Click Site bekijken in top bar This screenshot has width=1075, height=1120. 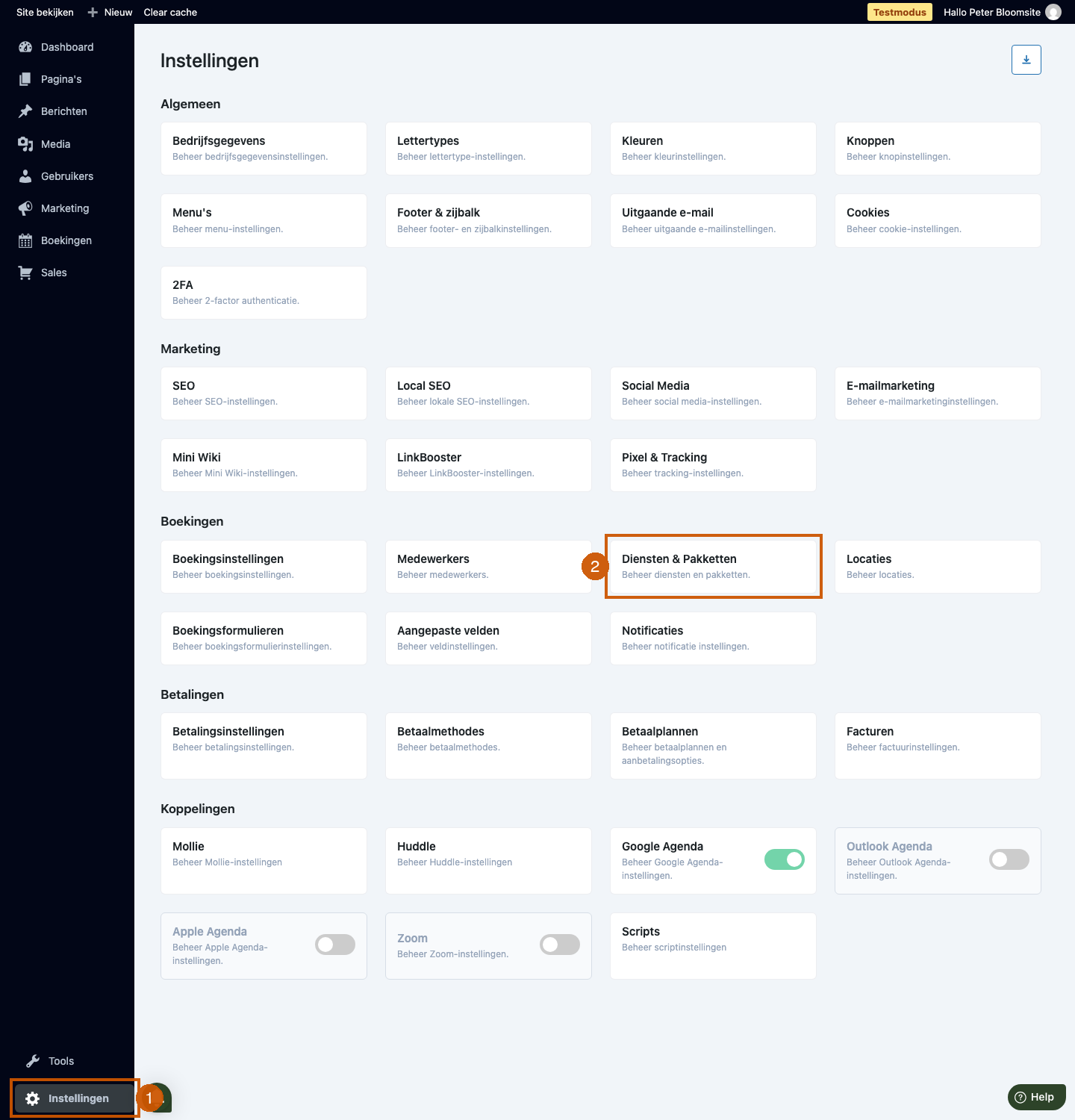coord(45,12)
